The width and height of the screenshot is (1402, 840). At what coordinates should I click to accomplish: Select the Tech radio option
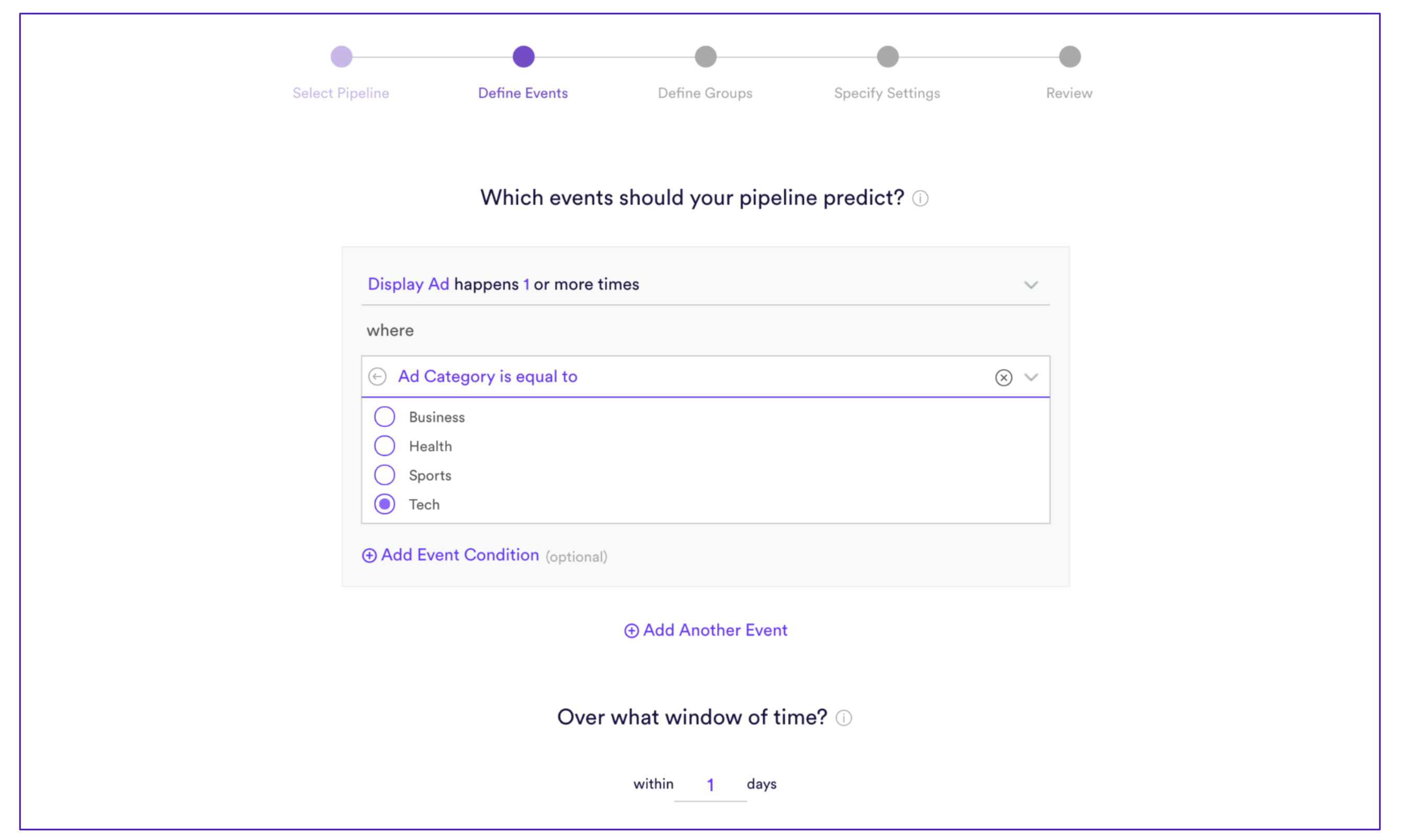coord(385,504)
